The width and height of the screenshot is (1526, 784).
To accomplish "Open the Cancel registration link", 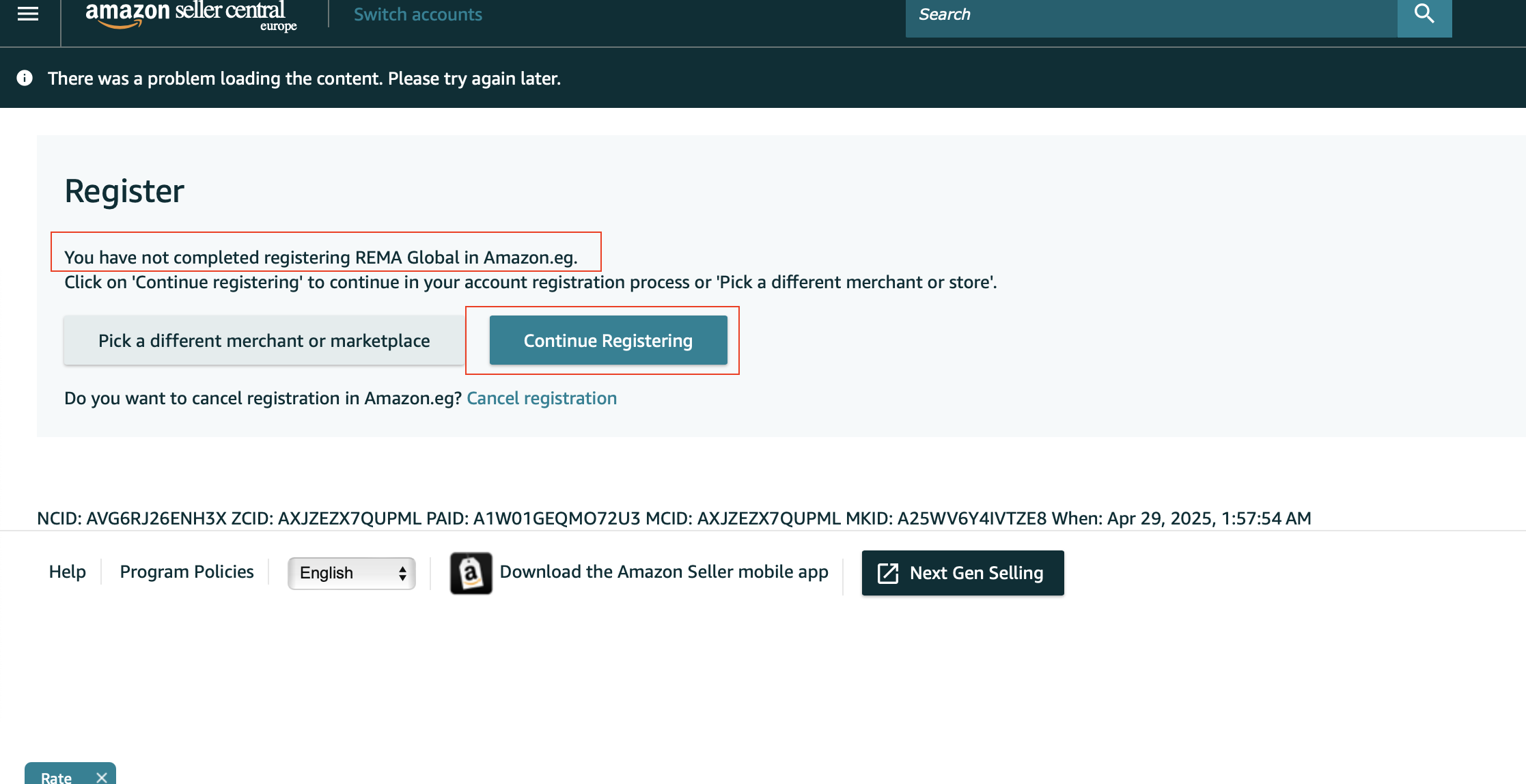I will (x=542, y=398).
